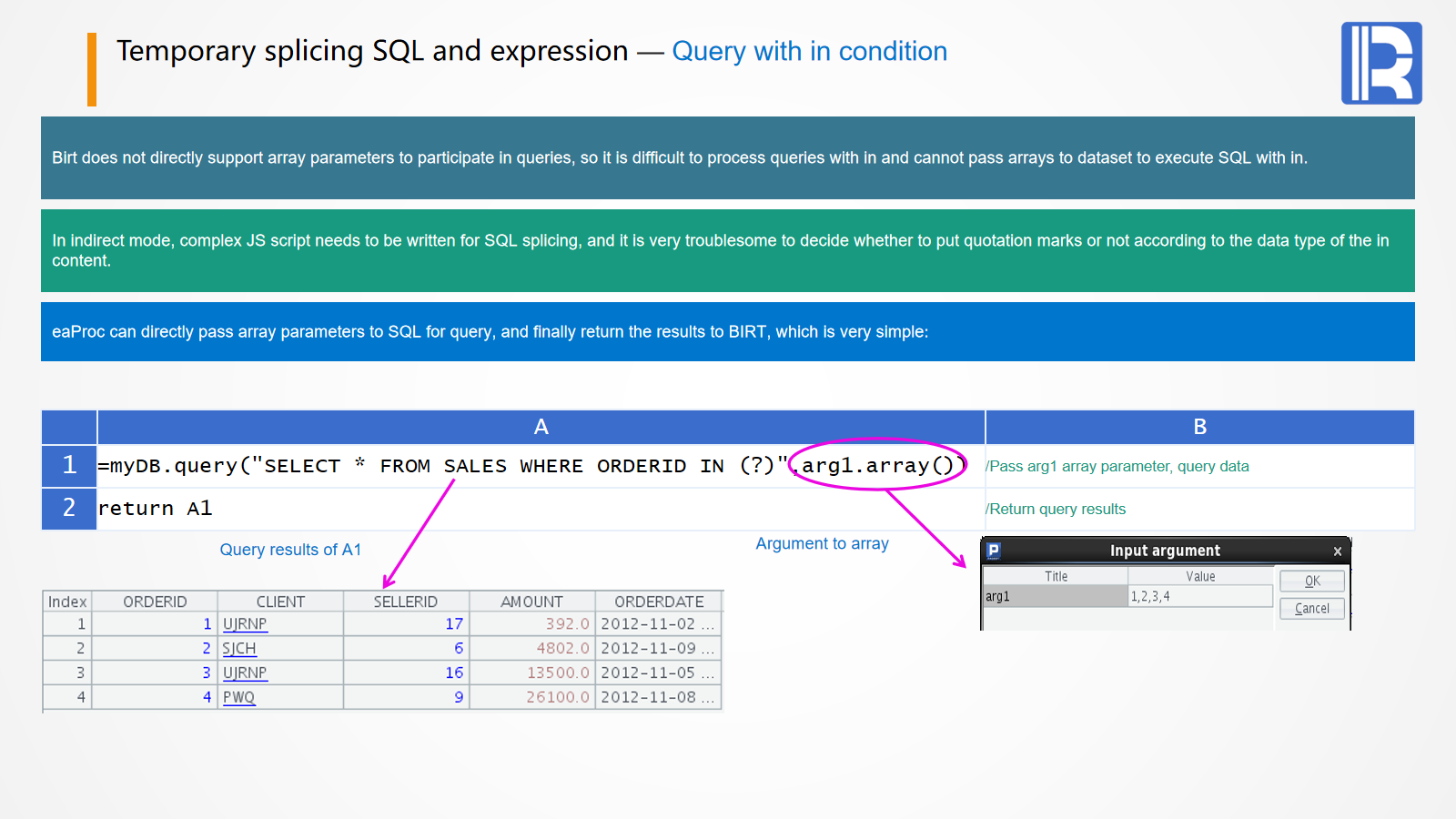Select row 2 header of the script grid
The height and width of the screenshot is (819, 1456).
(x=69, y=508)
